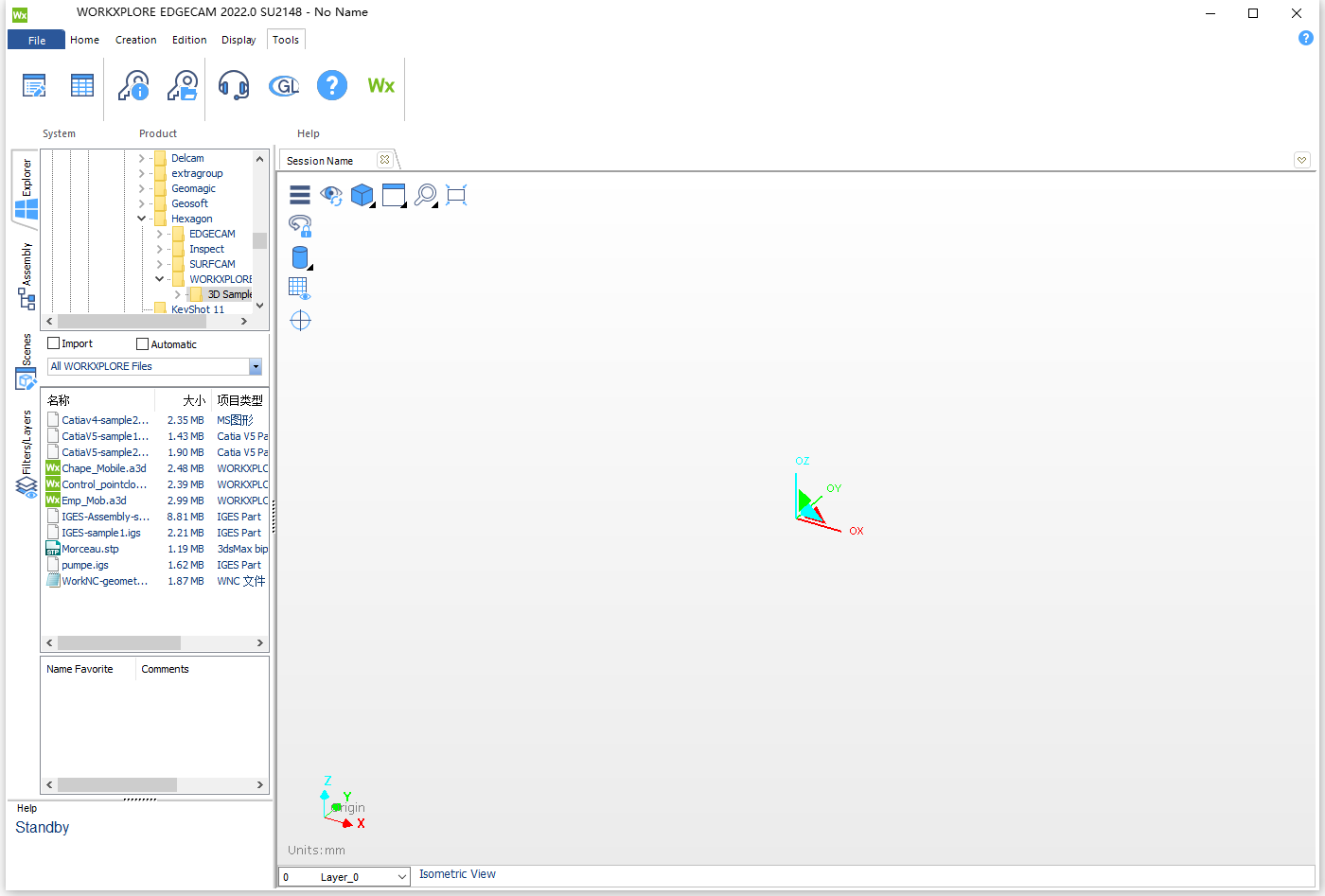
Task: Expand the Geosoft folder
Action: pyautogui.click(x=142, y=203)
